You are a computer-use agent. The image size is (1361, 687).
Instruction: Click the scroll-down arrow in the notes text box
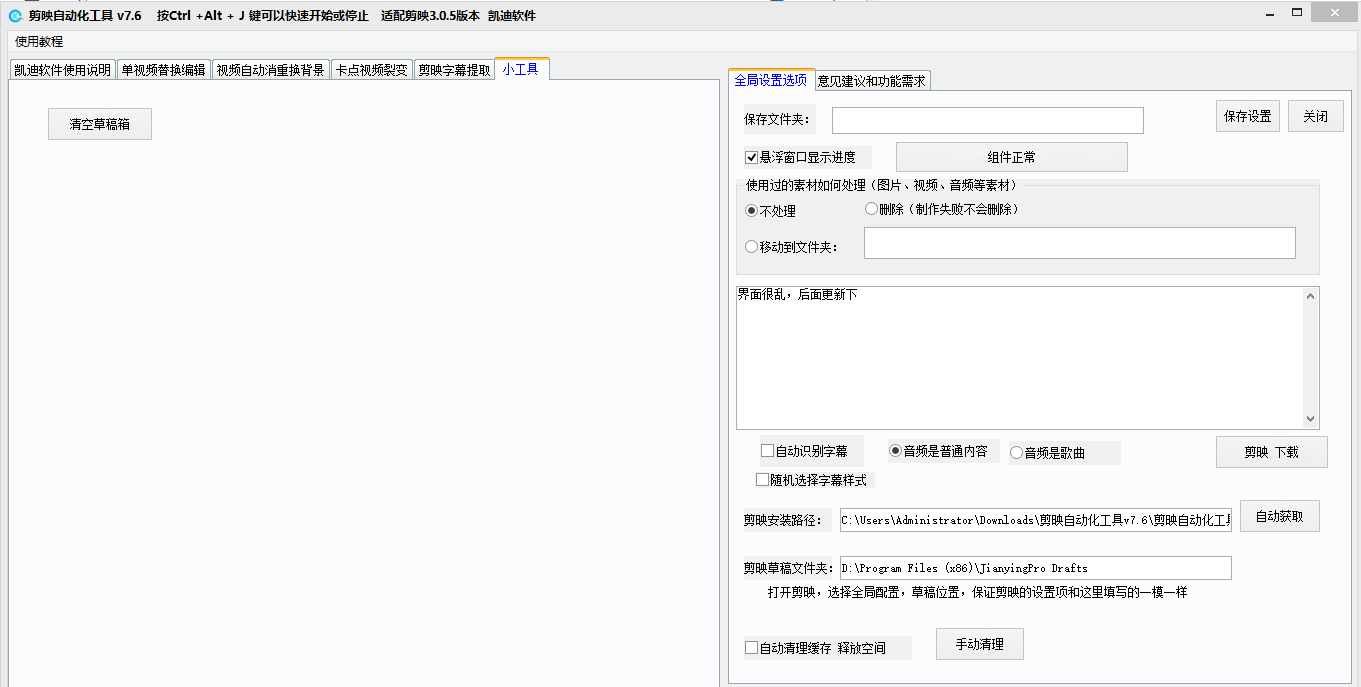pyautogui.click(x=1311, y=420)
